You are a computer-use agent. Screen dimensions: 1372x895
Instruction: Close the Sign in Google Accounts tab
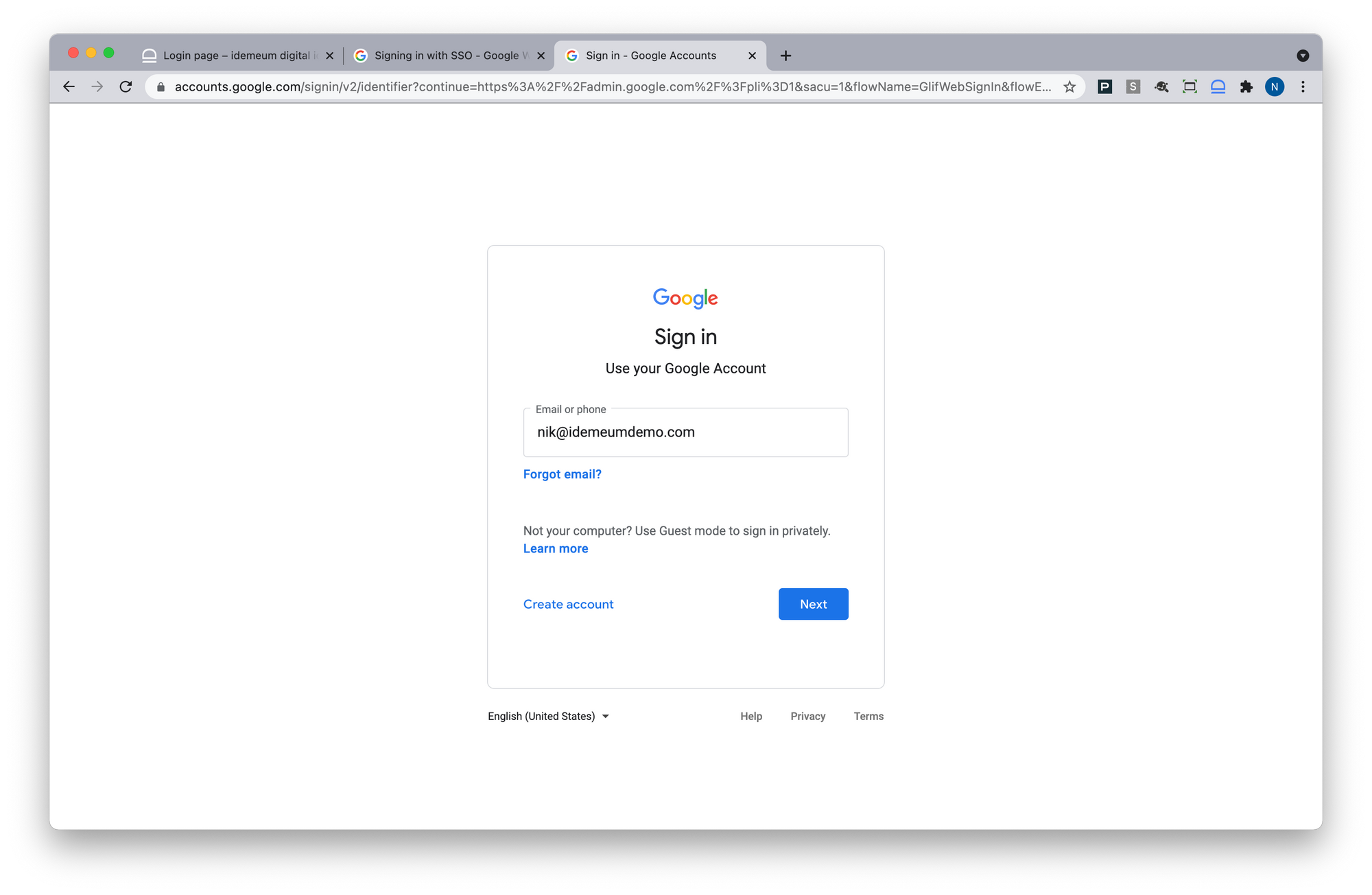(752, 56)
